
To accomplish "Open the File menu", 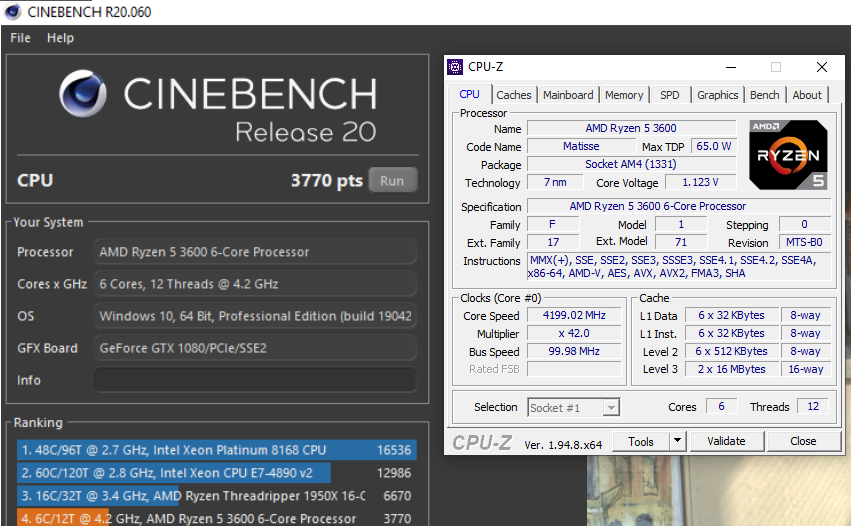I will pyautogui.click(x=20, y=38).
